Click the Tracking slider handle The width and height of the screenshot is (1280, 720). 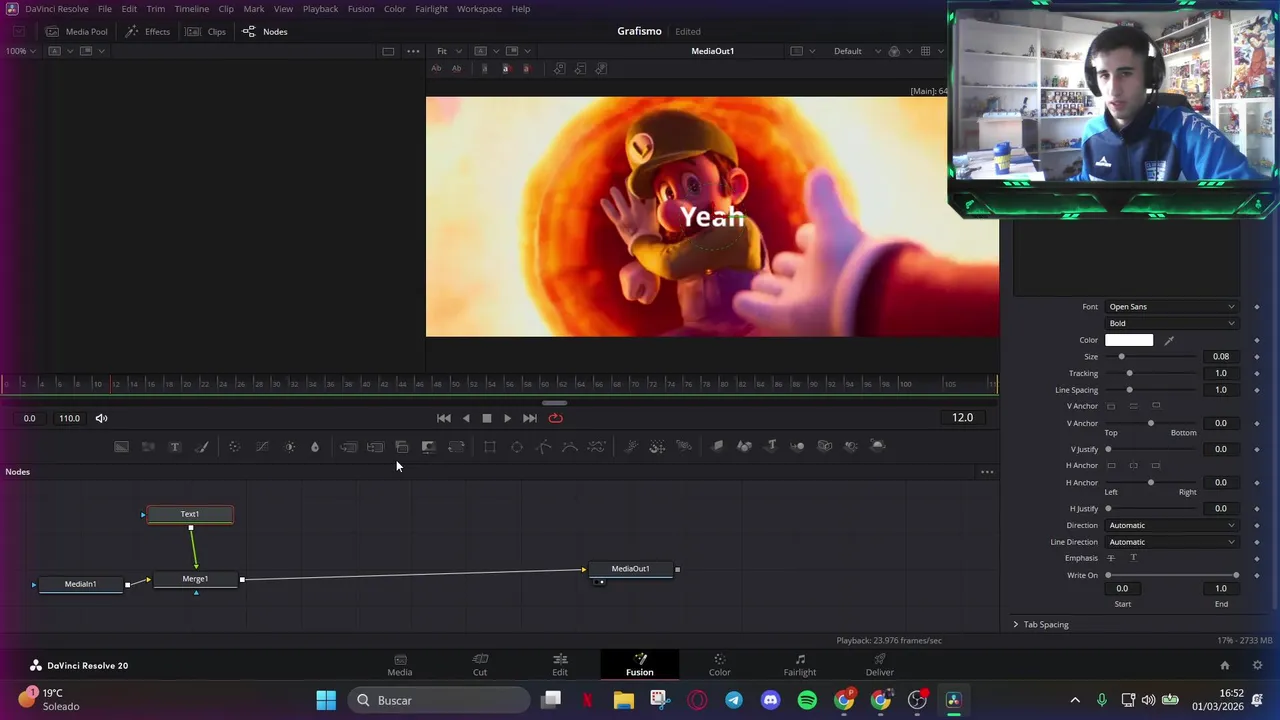point(1130,373)
